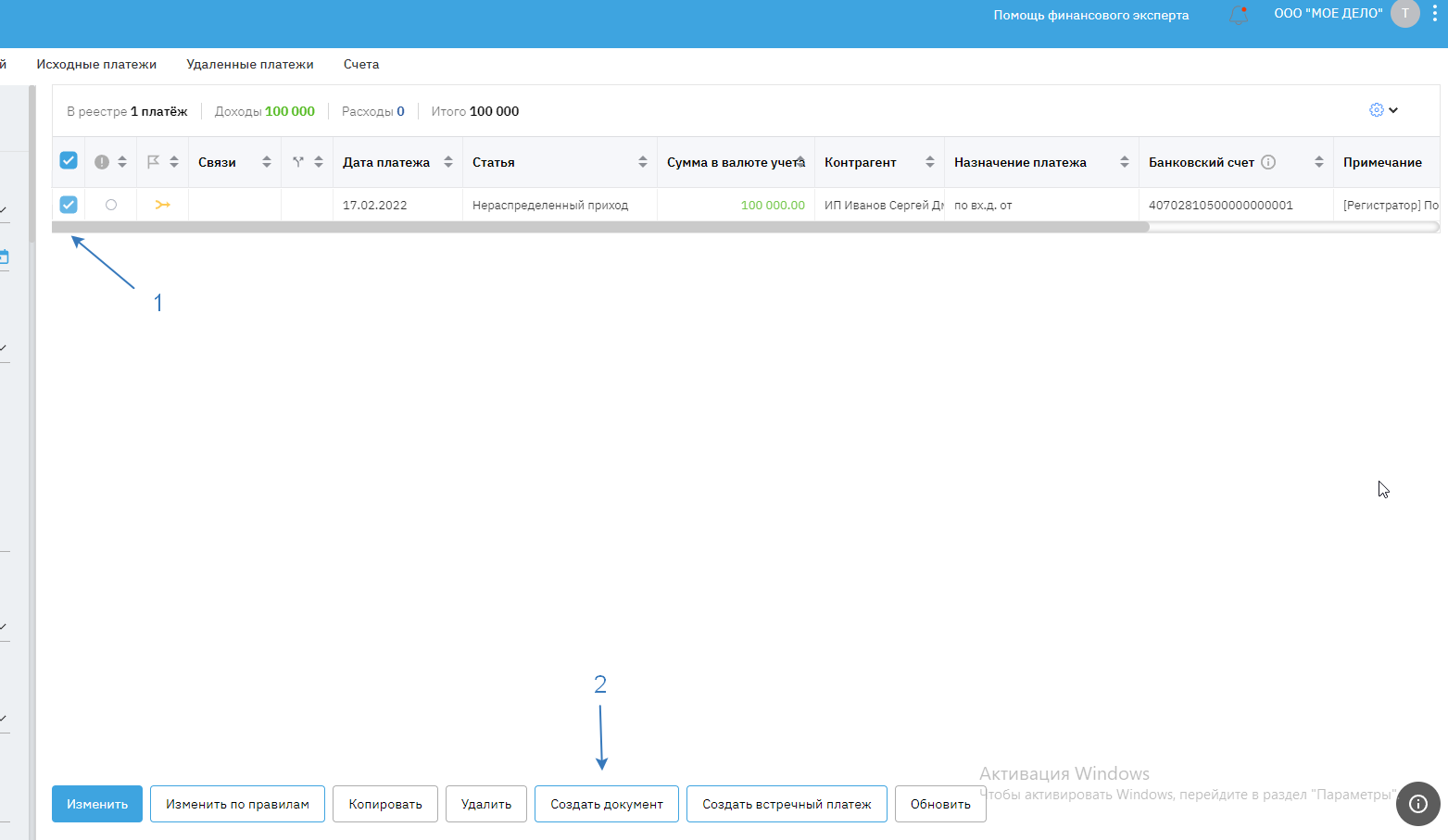Open the Счета tab
Screen dimensions: 1448x840
click(361, 65)
